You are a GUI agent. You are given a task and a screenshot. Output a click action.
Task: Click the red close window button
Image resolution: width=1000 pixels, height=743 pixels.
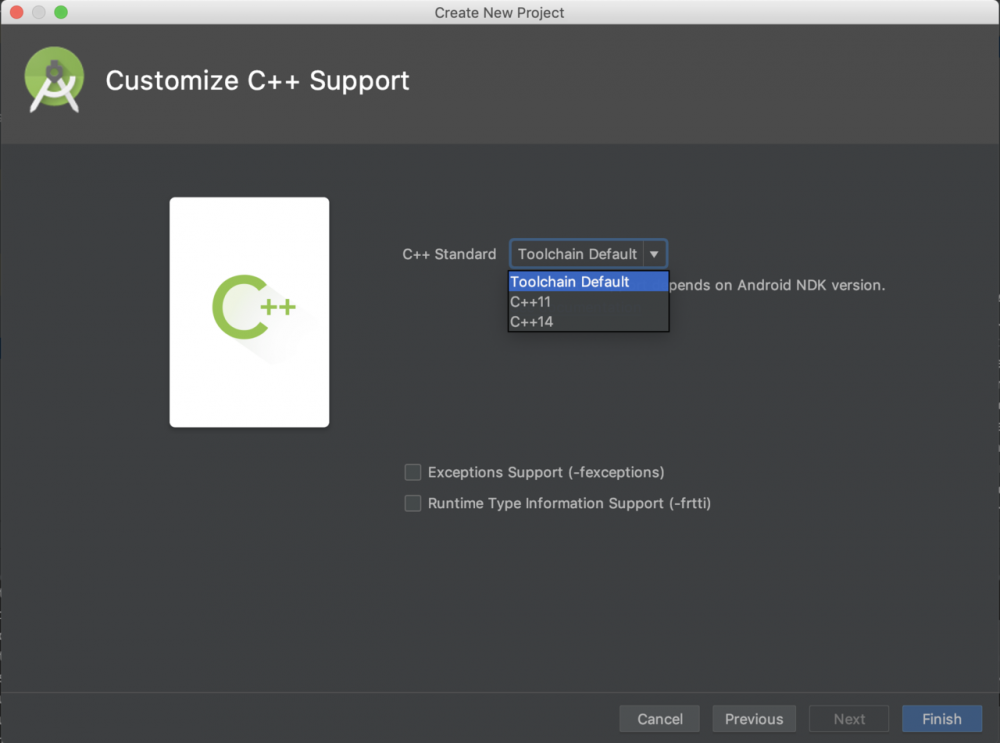(x=17, y=12)
